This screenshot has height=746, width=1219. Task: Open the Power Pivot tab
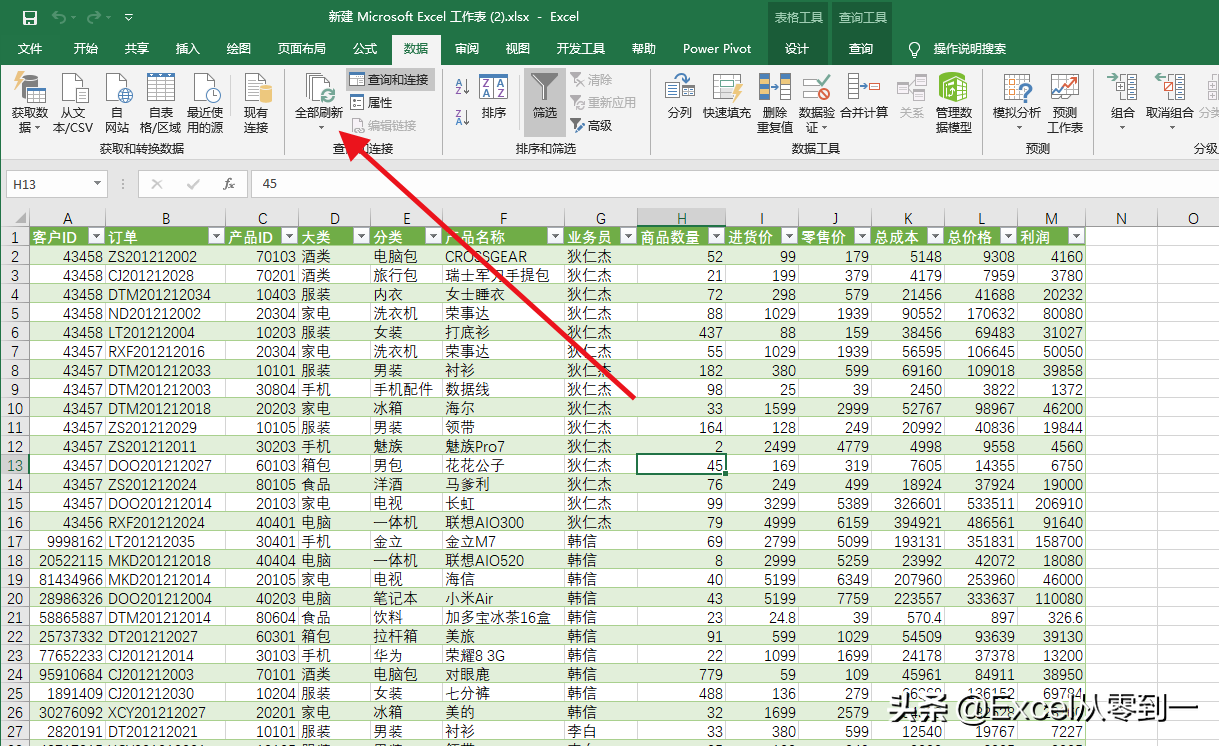pyautogui.click(x=717, y=49)
